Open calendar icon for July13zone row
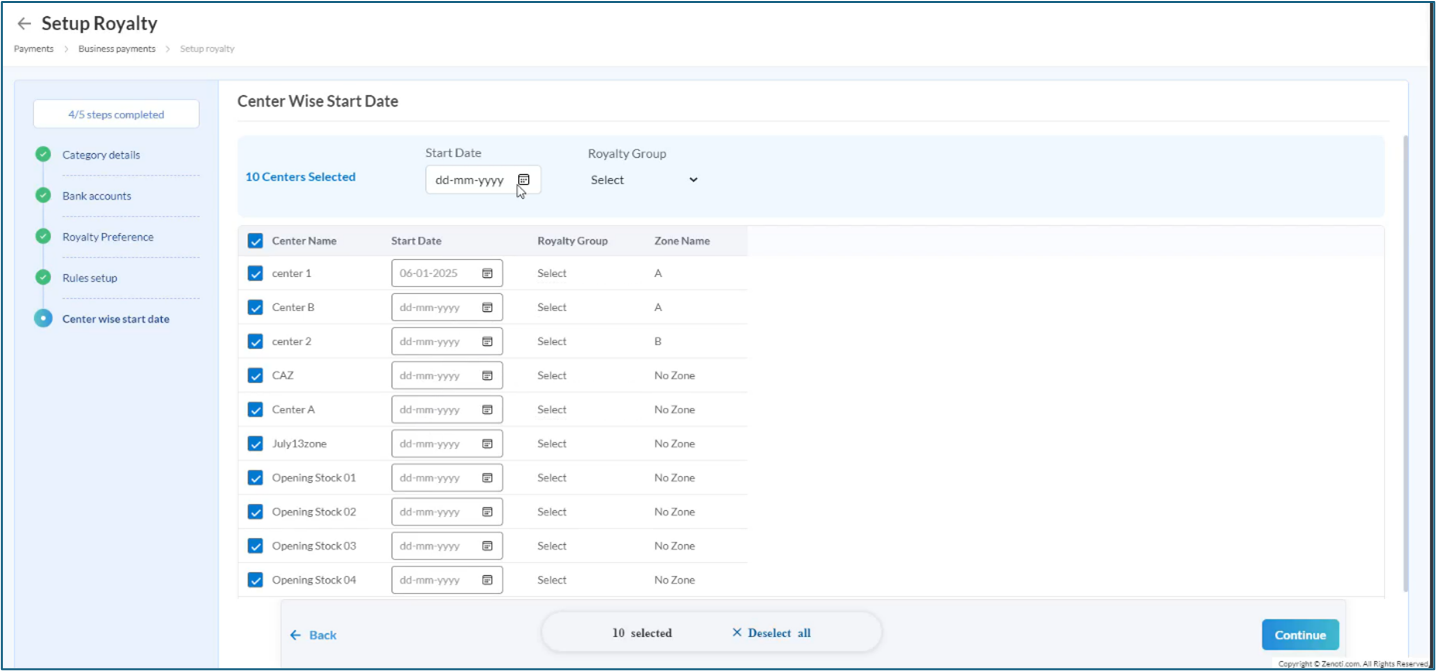Image resolution: width=1436 pixels, height=671 pixels. (x=487, y=444)
